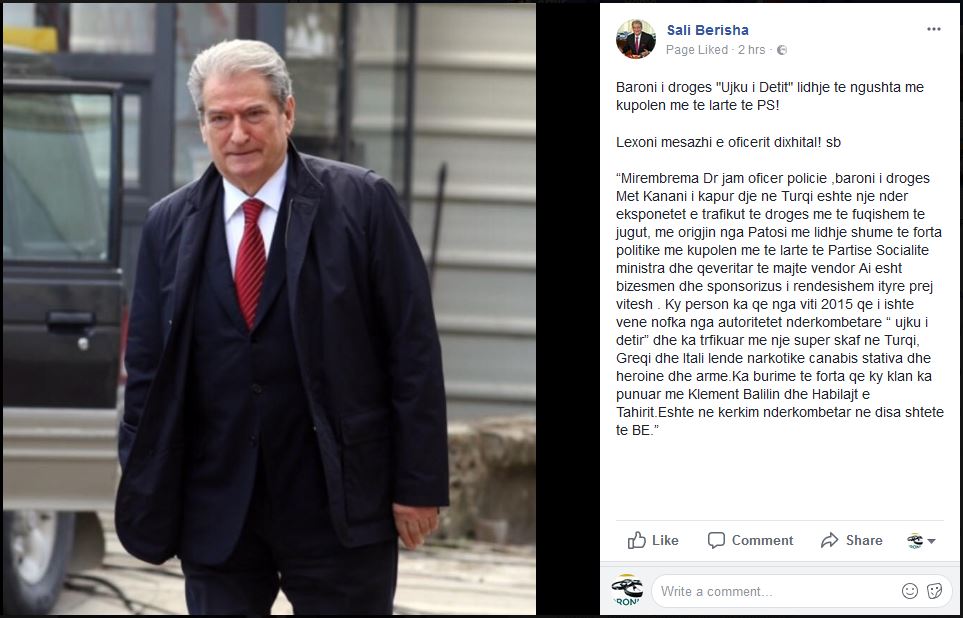Open the three-dot post options menu
Screen dimensions: 963x618
(x=934, y=29)
